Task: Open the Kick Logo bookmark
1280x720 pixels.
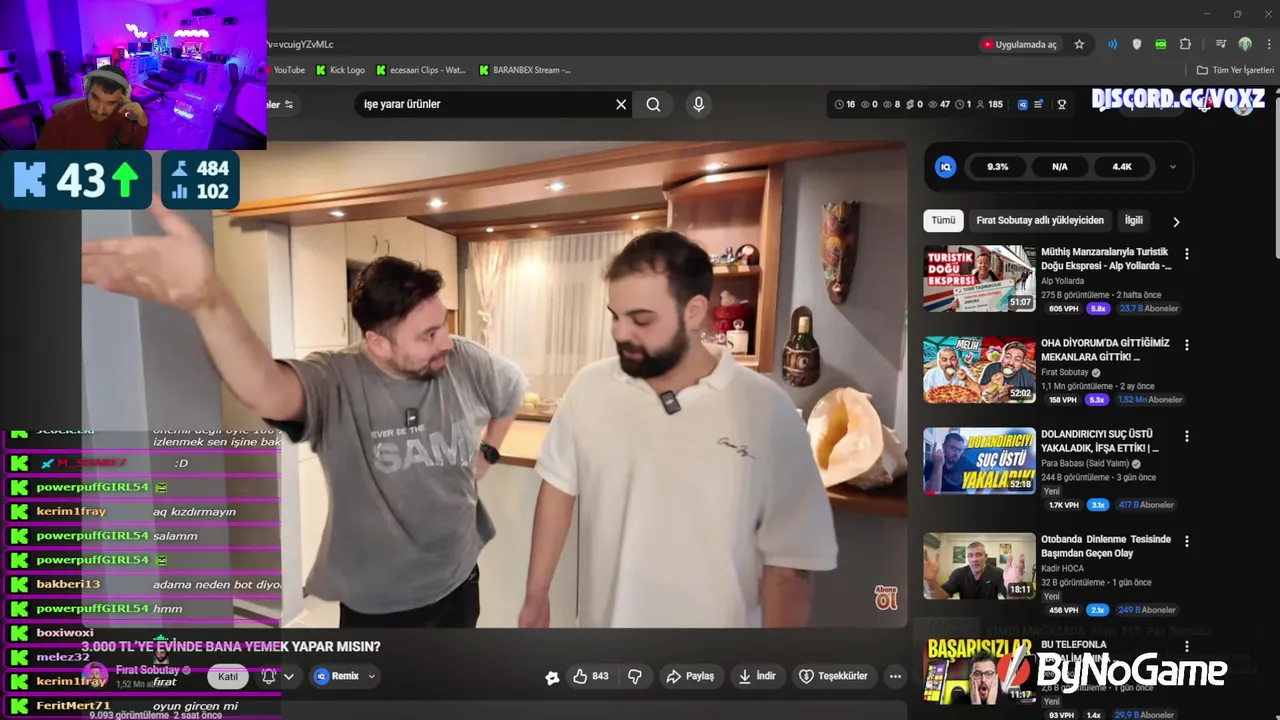Action: click(x=340, y=70)
